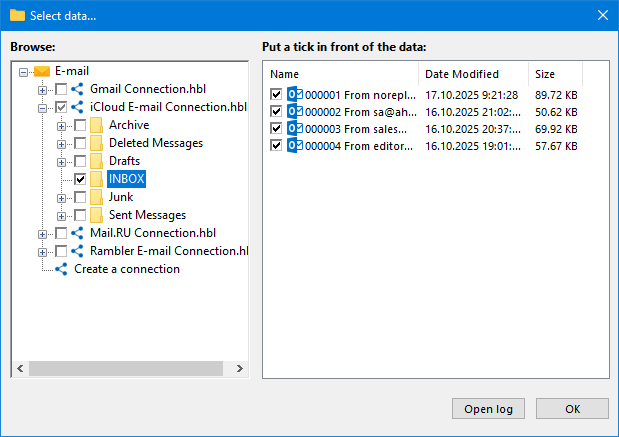The width and height of the screenshot is (619, 437).
Task: Click the Junk folder icon
Action: tap(96, 197)
